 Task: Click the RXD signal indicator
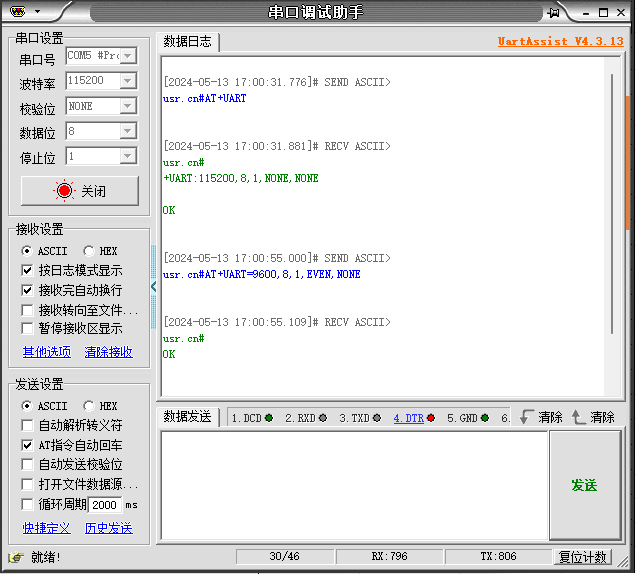click(x=305, y=418)
